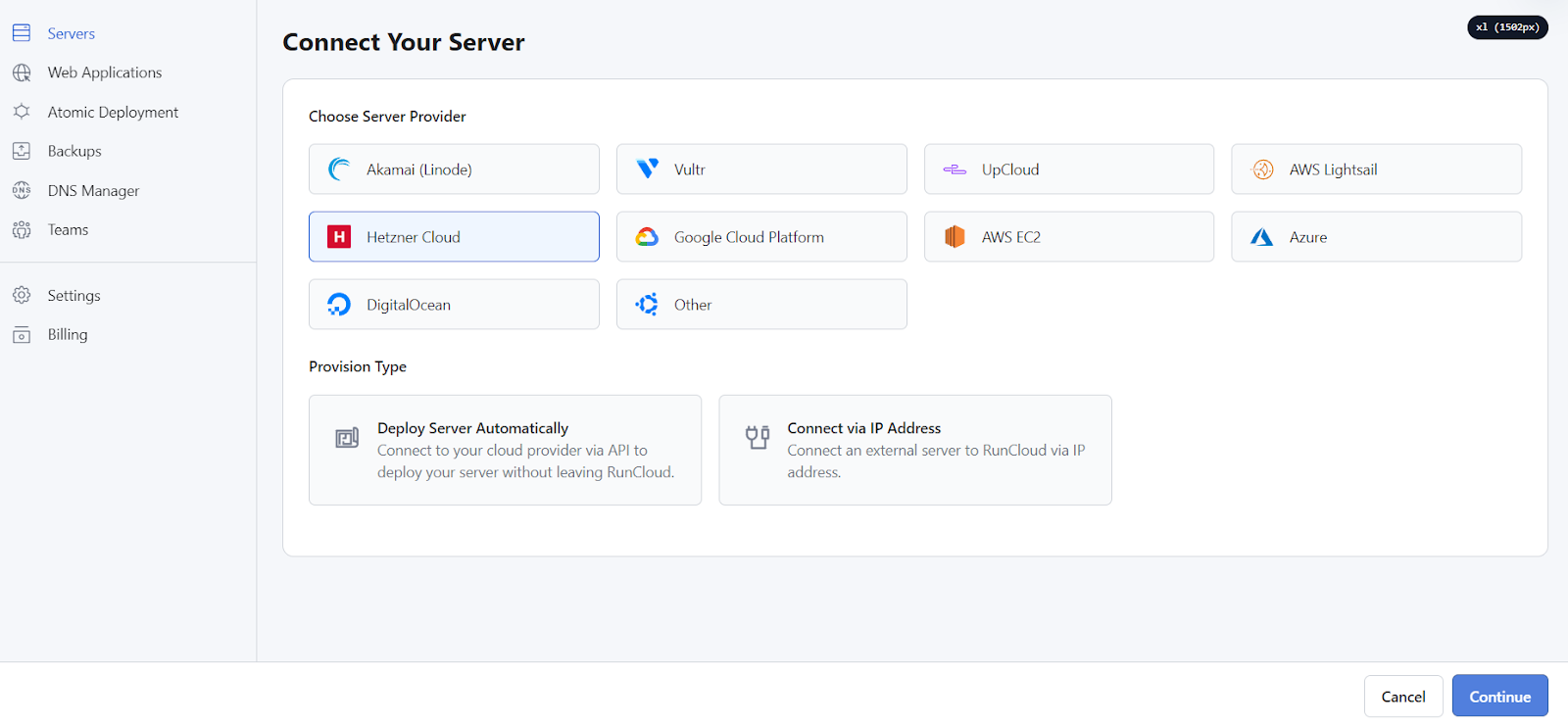Choose Google Cloud Platform provider

pyautogui.click(x=761, y=237)
